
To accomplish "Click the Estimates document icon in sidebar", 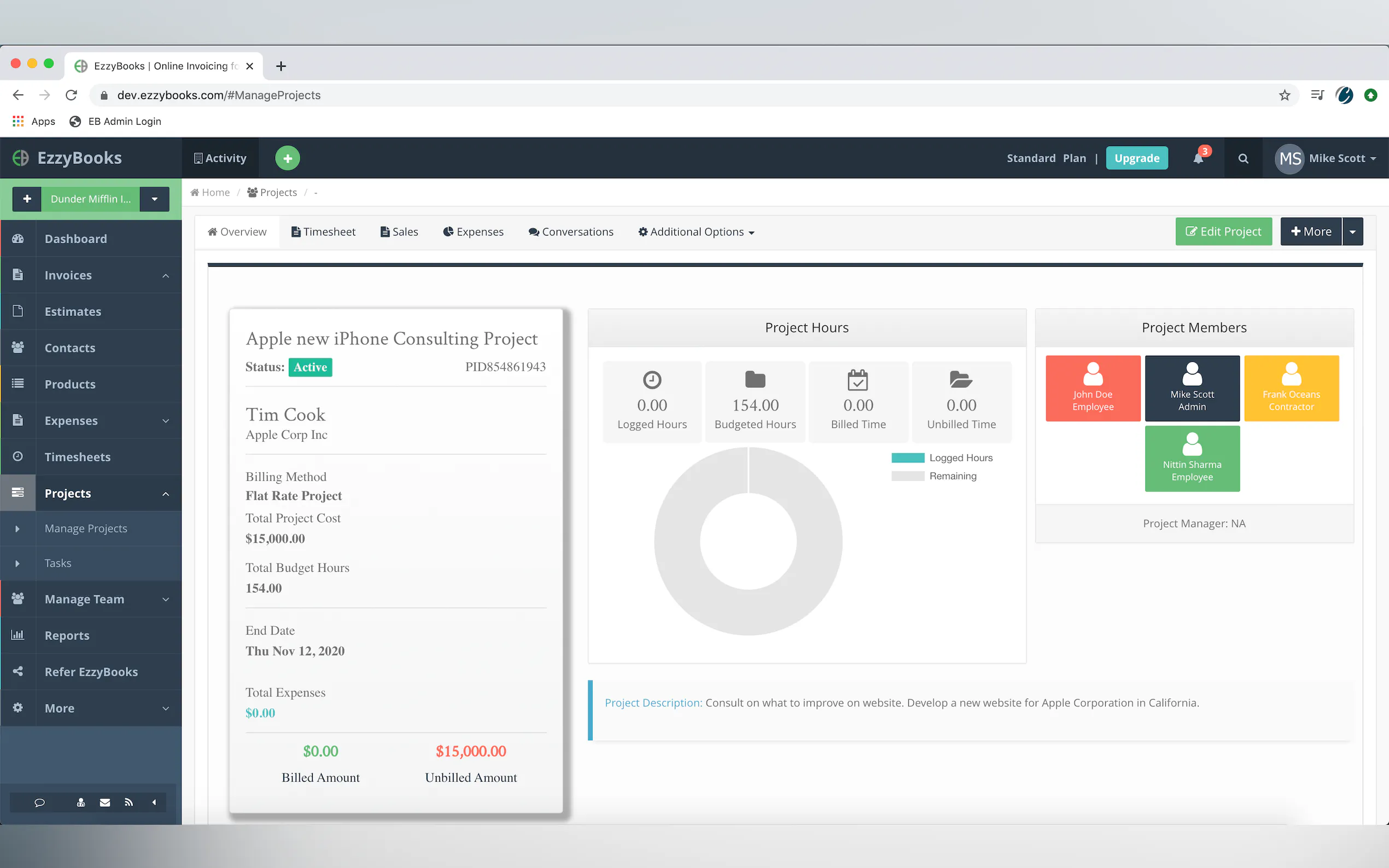I will pyautogui.click(x=18, y=311).
